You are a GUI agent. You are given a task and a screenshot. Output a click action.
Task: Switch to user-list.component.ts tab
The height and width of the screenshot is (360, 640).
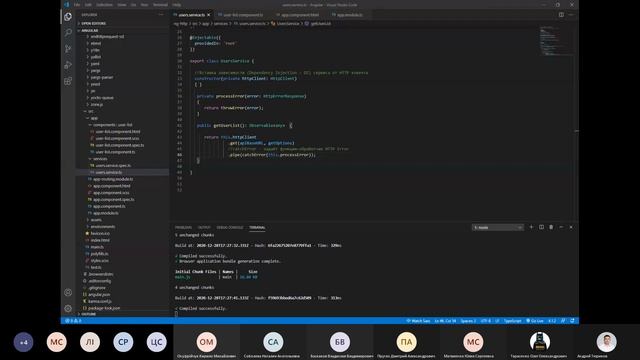click(243, 15)
